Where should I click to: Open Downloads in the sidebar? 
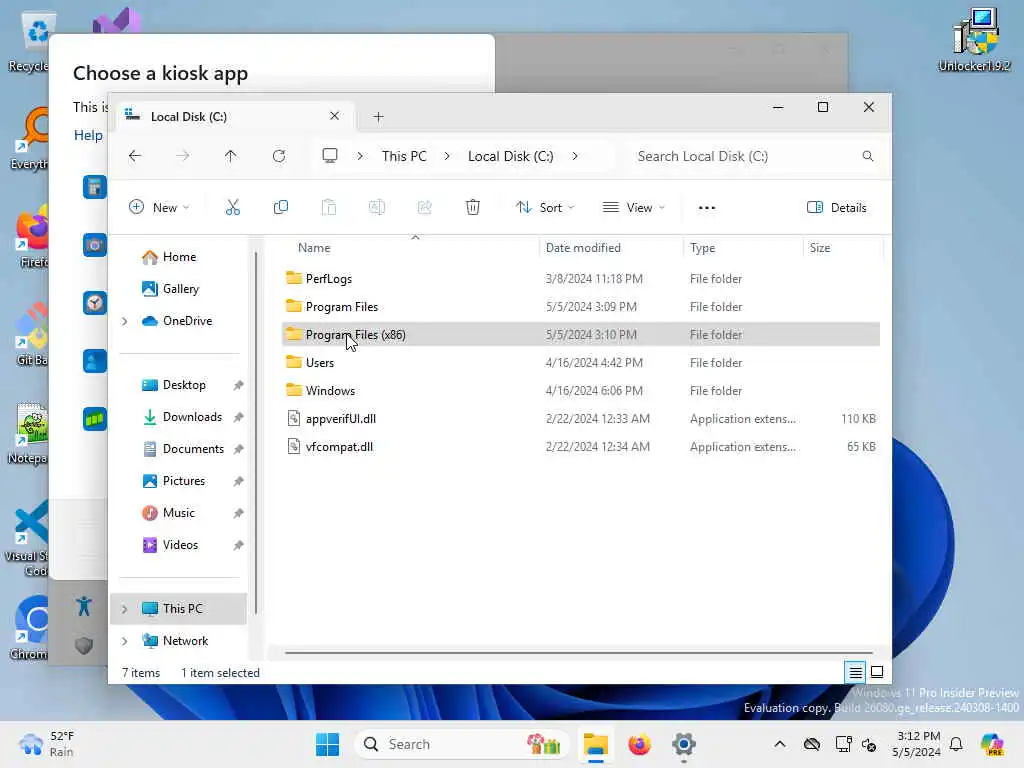pyautogui.click(x=192, y=417)
